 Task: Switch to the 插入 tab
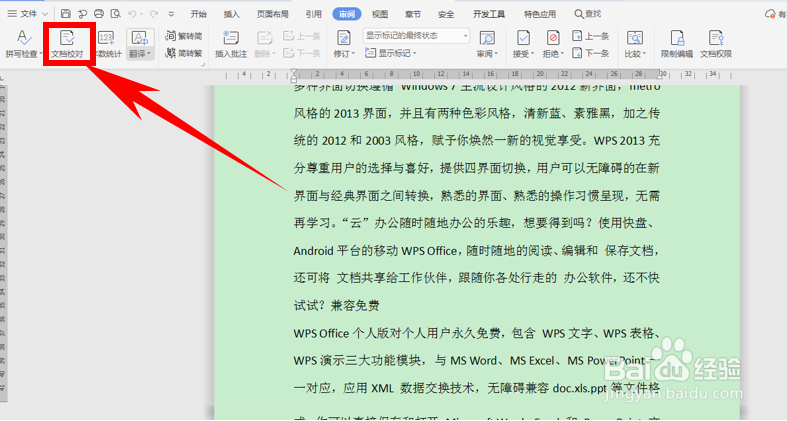coord(231,14)
